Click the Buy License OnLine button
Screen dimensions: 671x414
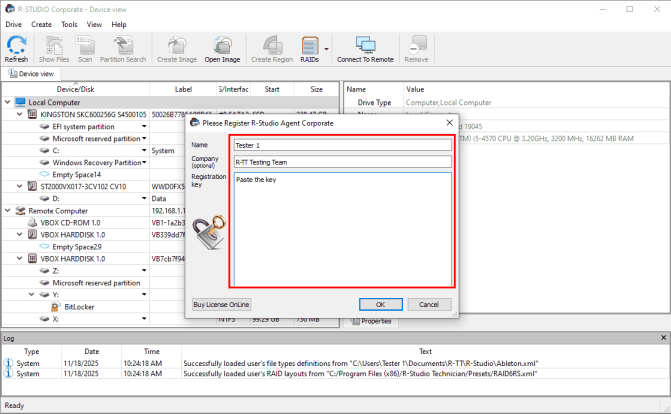pyautogui.click(x=222, y=304)
